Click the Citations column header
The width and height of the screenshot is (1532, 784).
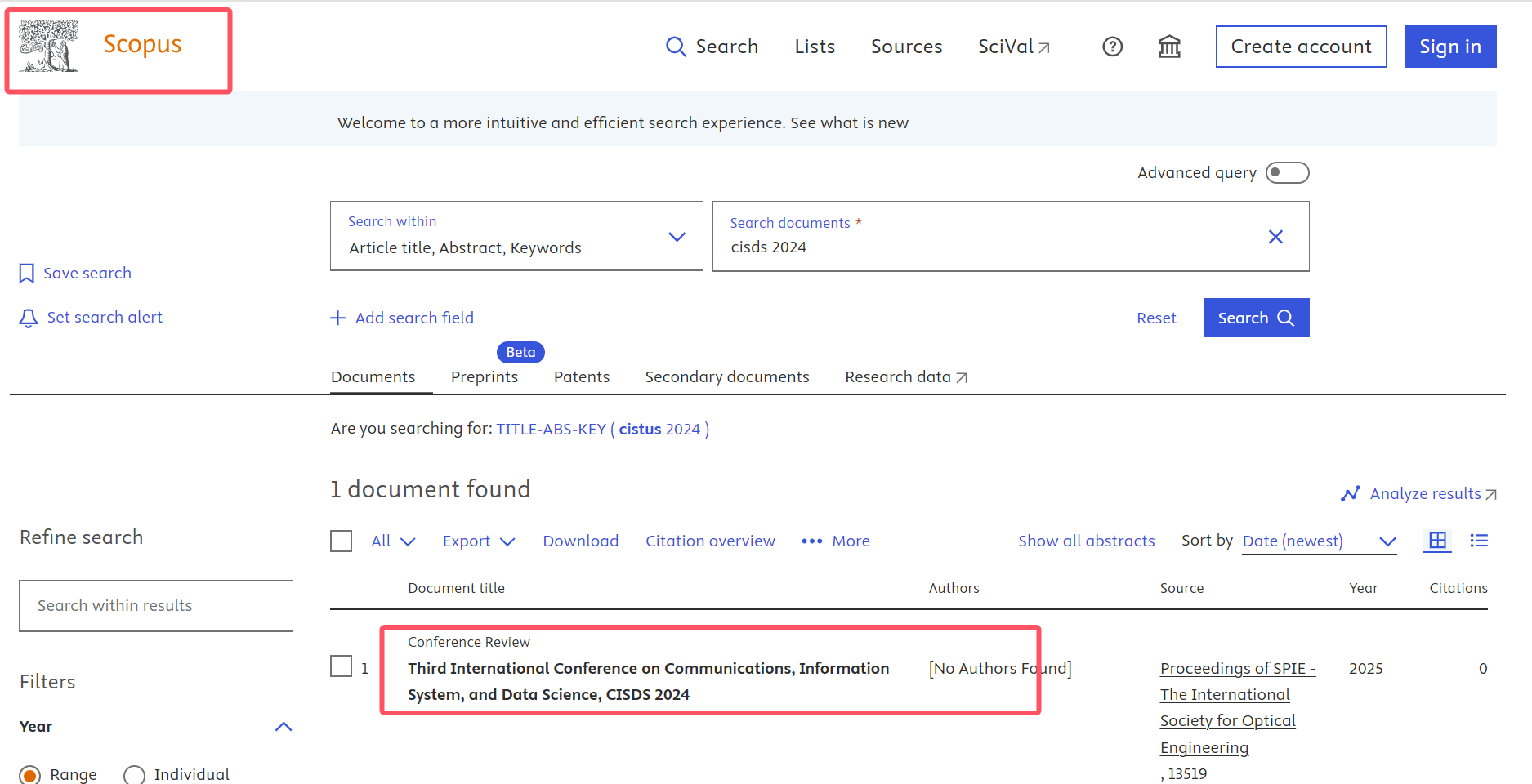(x=1458, y=588)
